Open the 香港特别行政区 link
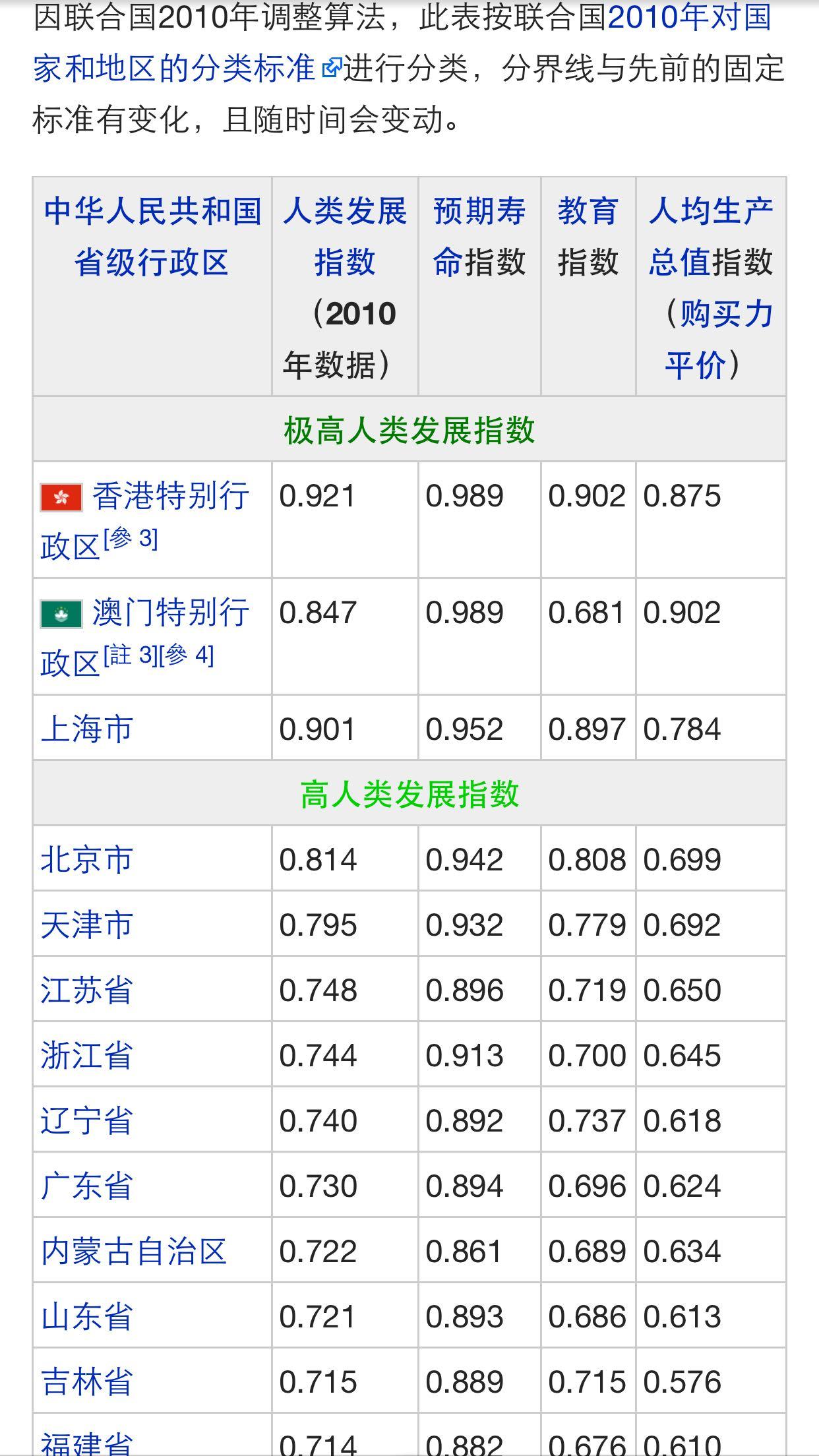 click(x=145, y=521)
